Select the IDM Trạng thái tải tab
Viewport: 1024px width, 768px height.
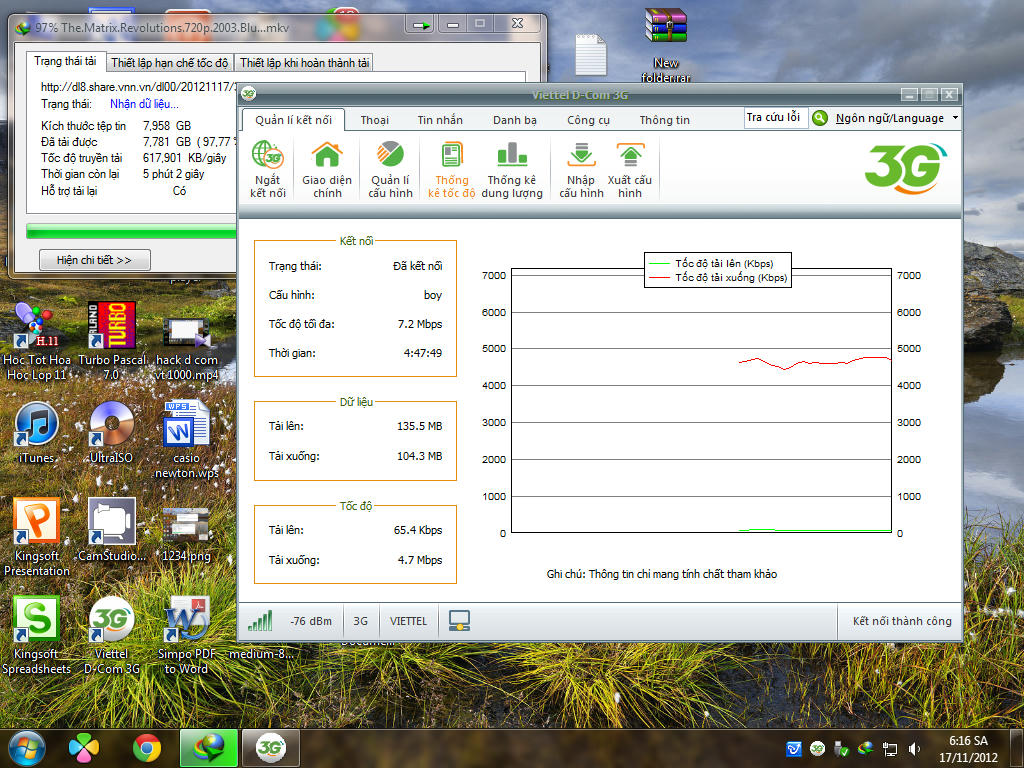tap(65, 61)
